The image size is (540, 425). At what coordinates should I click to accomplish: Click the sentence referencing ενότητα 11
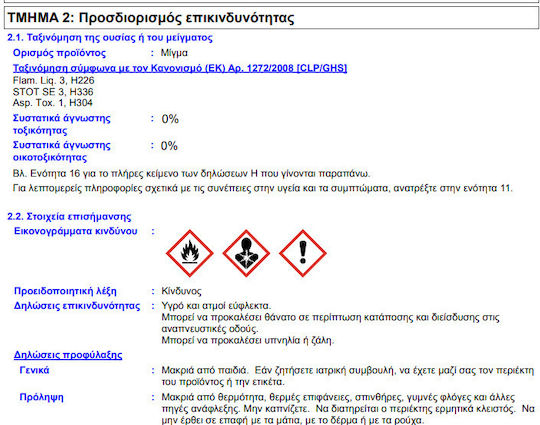click(x=262, y=188)
